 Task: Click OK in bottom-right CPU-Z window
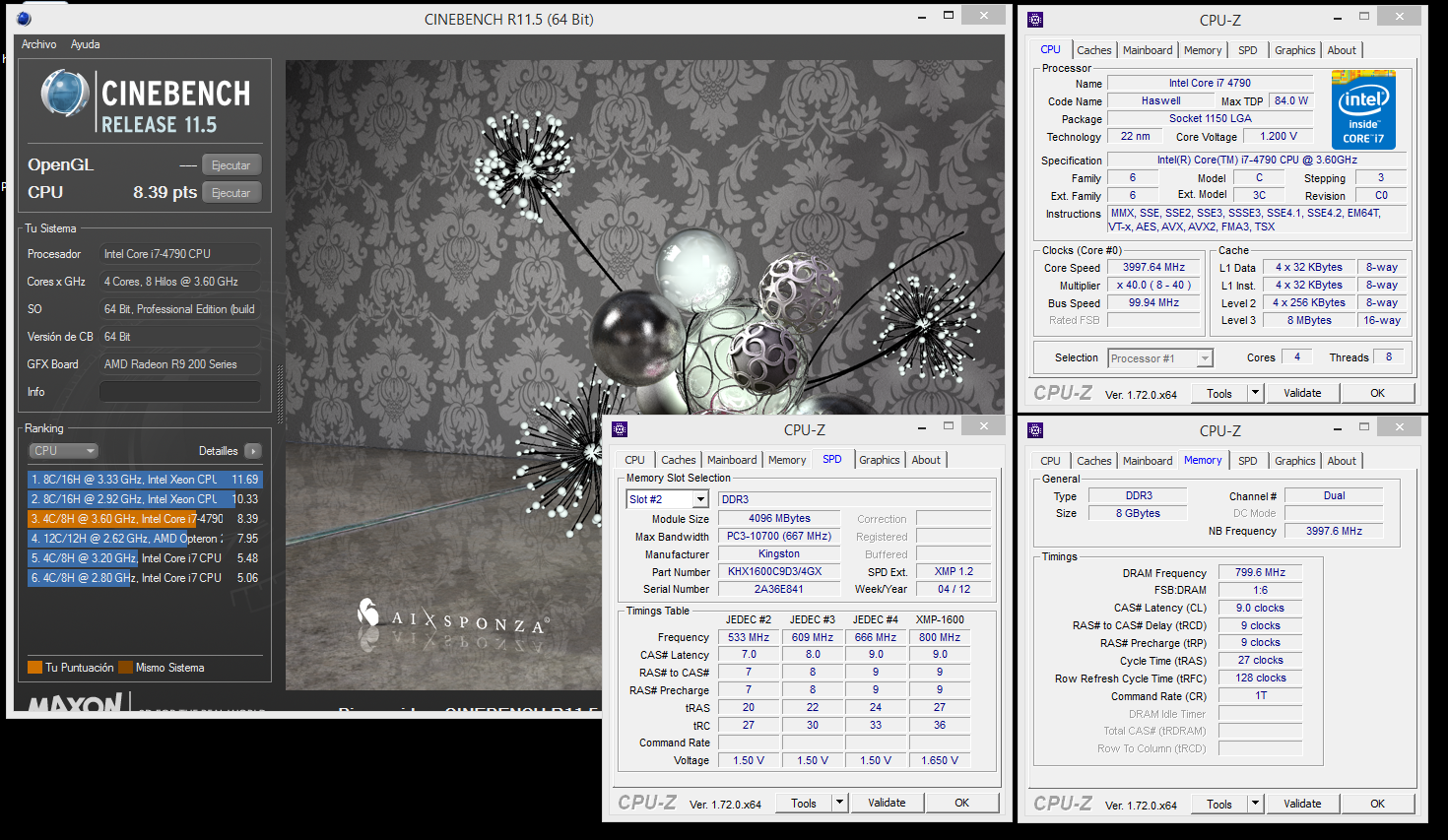(1378, 804)
